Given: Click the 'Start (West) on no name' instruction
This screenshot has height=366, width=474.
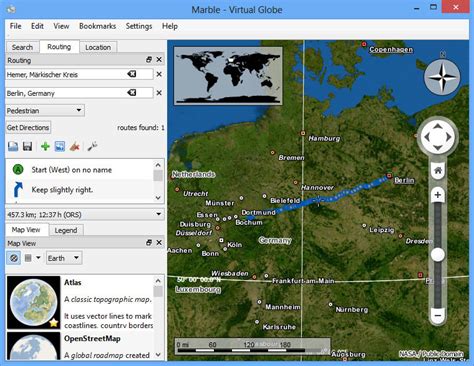Looking at the screenshot, I should [x=71, y=170].
